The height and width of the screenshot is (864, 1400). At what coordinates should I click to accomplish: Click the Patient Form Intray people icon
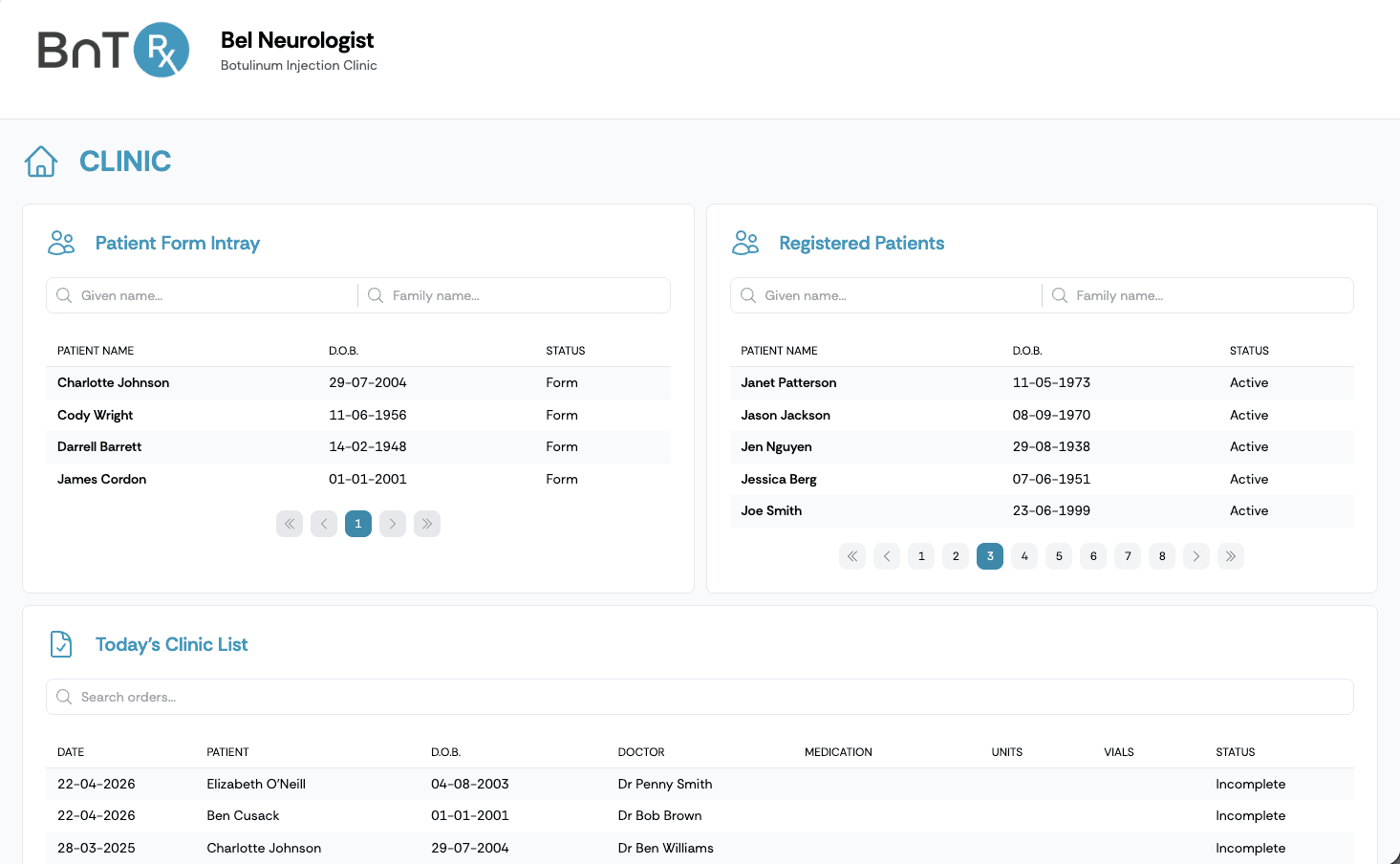tap(61, 243)
